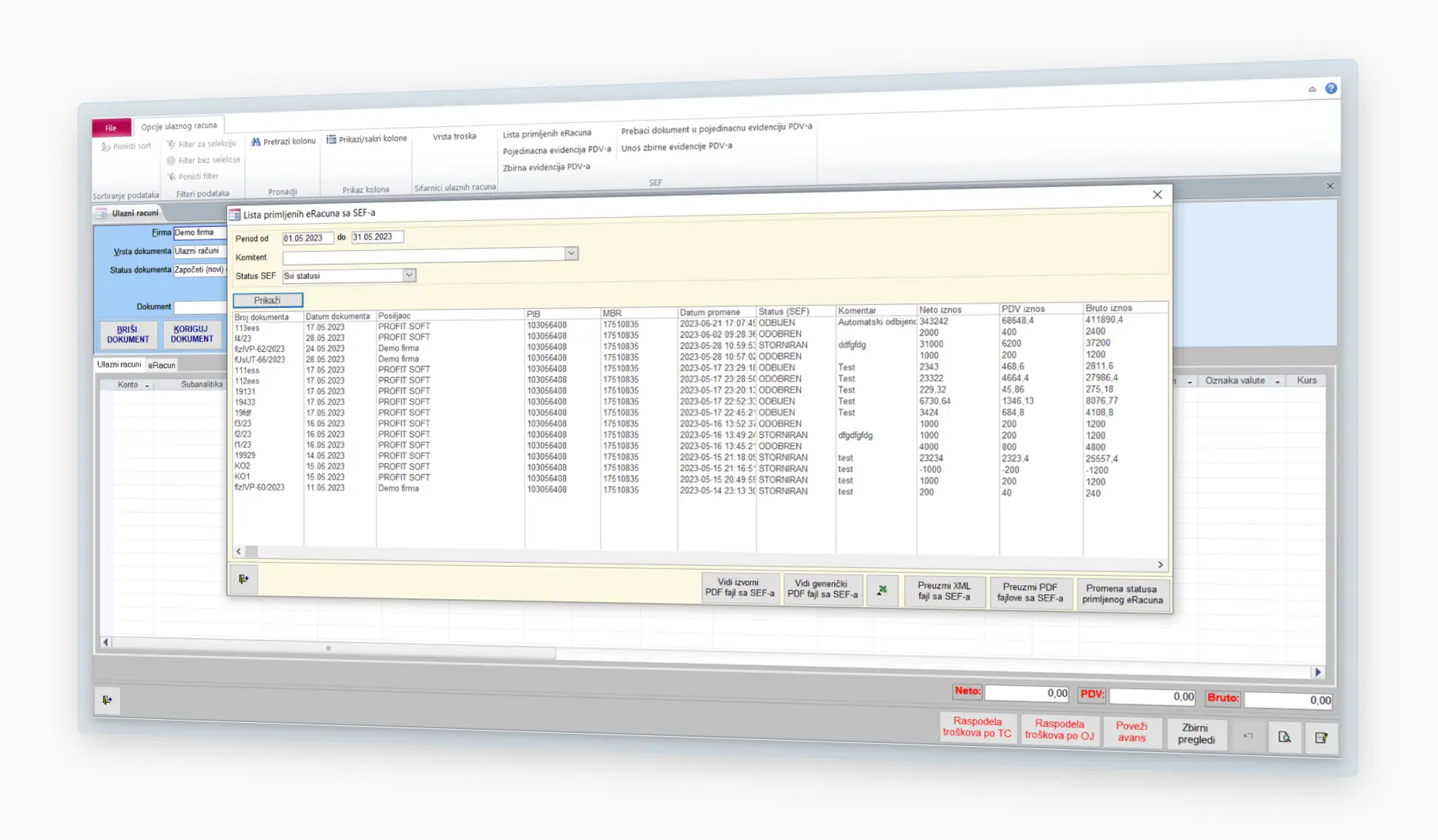Click the edit note icon at bottom right
Viewport: 1438px width, 840px height.
pos(1321,738)
